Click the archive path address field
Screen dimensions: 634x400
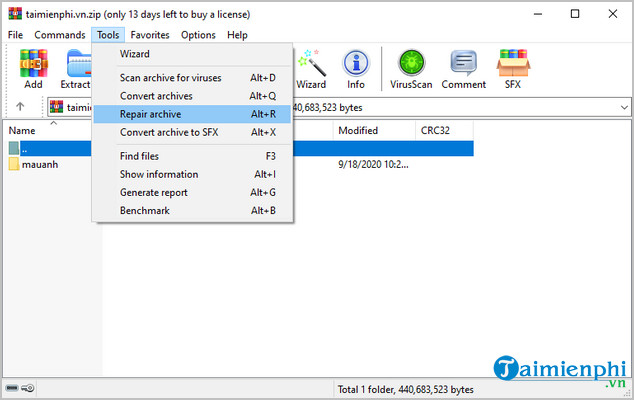point(339,108)
